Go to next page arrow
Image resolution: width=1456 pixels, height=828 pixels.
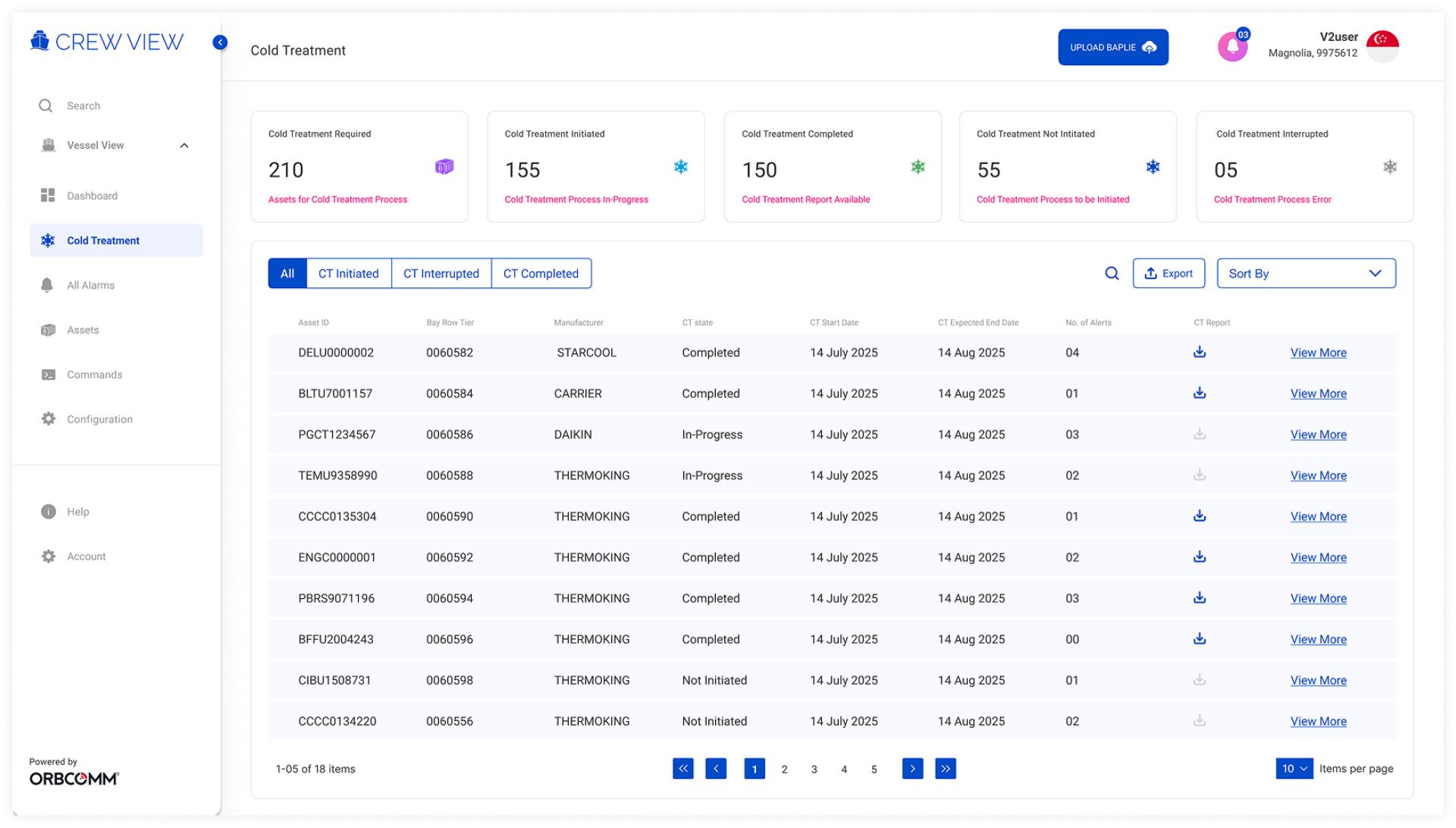pos(912,769)
